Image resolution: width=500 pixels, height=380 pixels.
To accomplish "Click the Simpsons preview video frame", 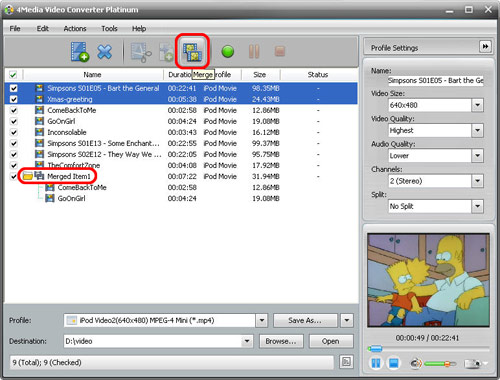I will click(428, 280).
